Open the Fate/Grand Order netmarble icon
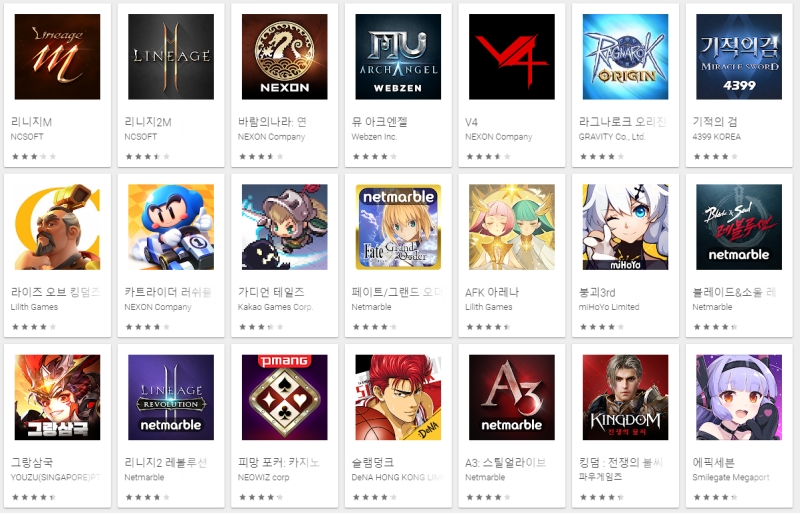Image resolution: width=800 pixels, height=513 pixels. (x=398, y=227)
